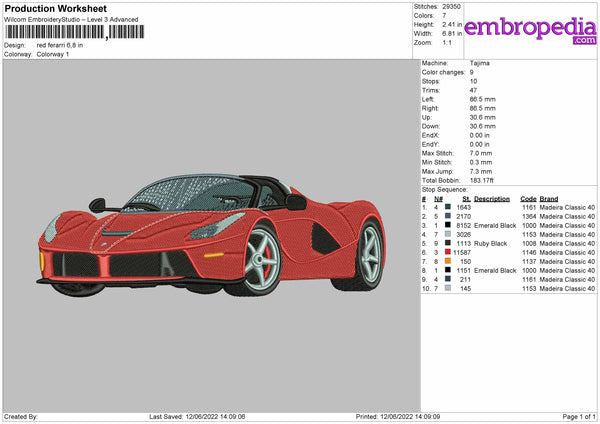
Task: Click stitch count "3026" in row 4
Action: pos(463,235)
